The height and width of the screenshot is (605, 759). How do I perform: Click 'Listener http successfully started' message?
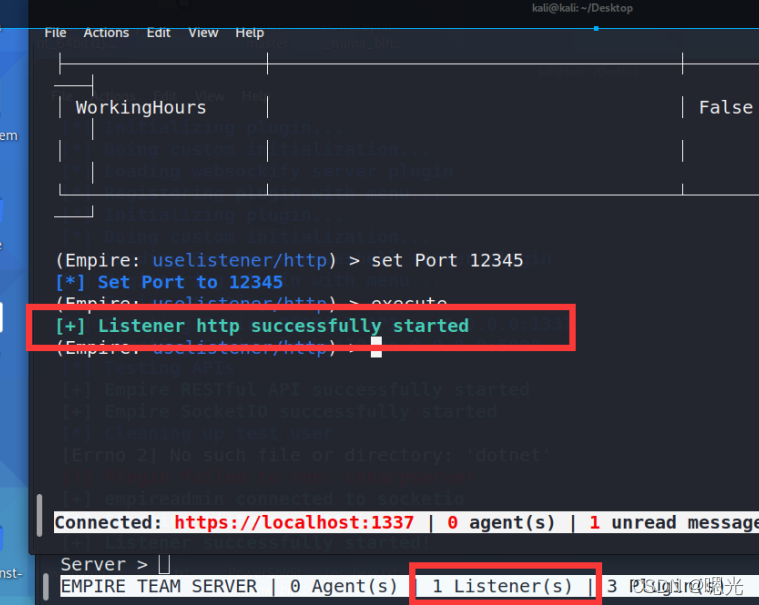[x=283, y=326]
